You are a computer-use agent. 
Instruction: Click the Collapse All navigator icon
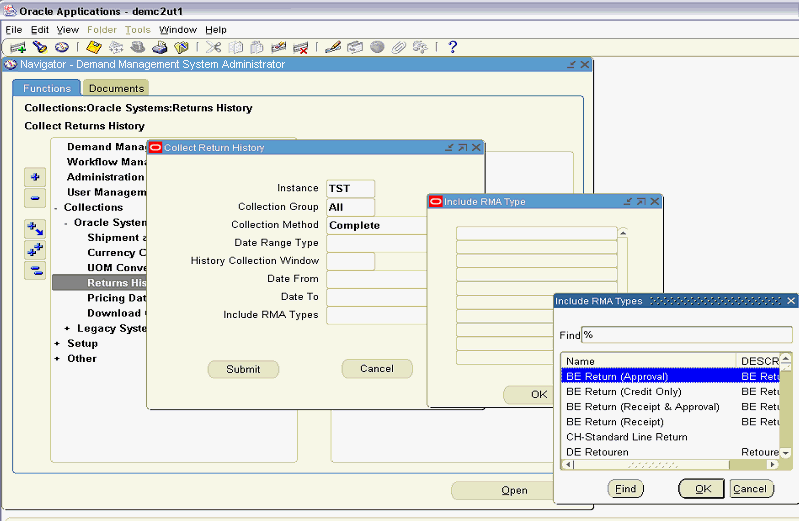point(35,270)
